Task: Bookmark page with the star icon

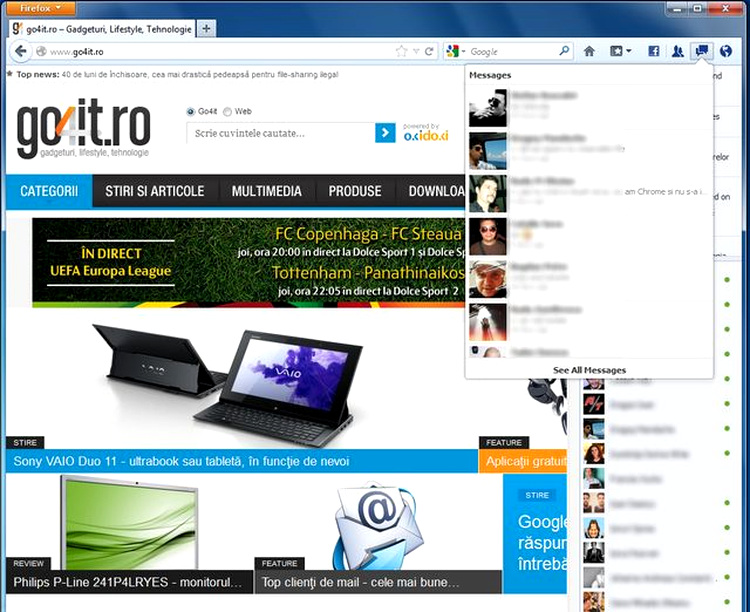Action: [x=401, y=51]
